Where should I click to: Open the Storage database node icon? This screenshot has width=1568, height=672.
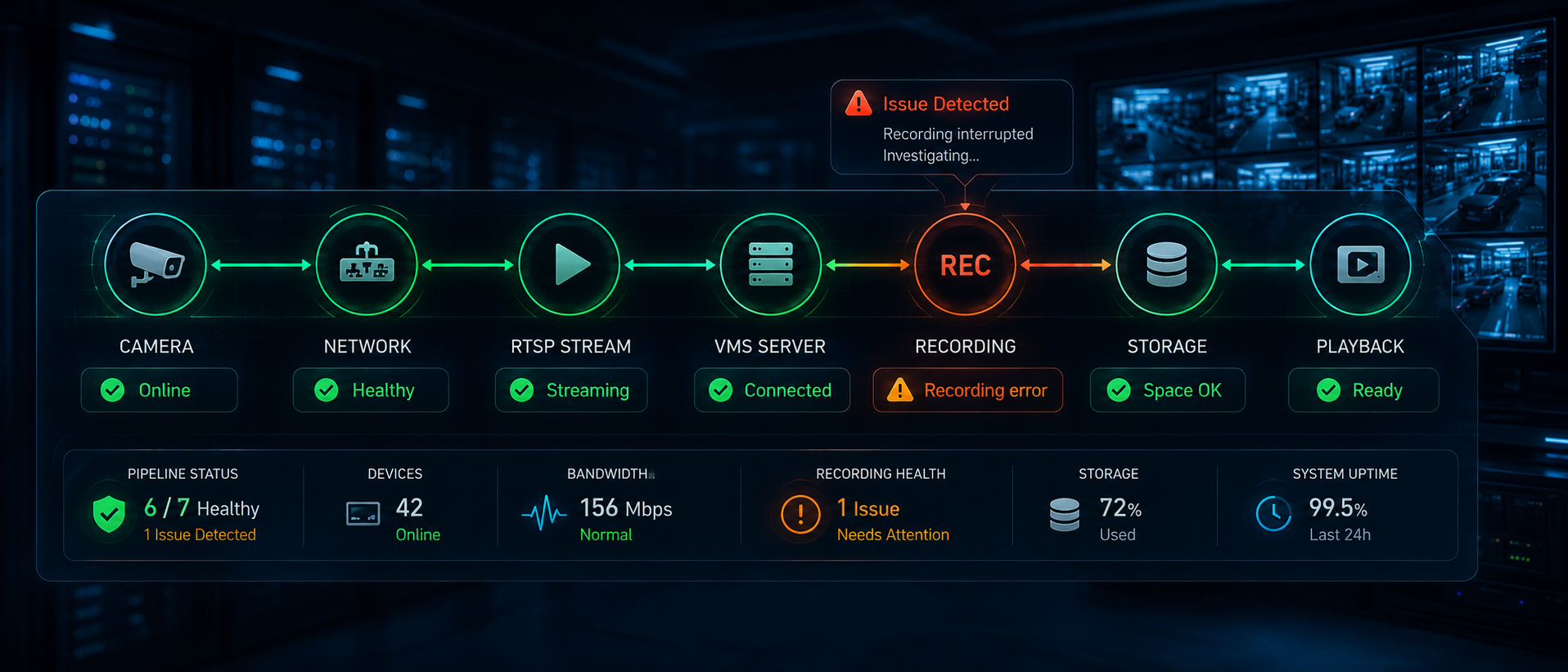tap(1166, 264)
